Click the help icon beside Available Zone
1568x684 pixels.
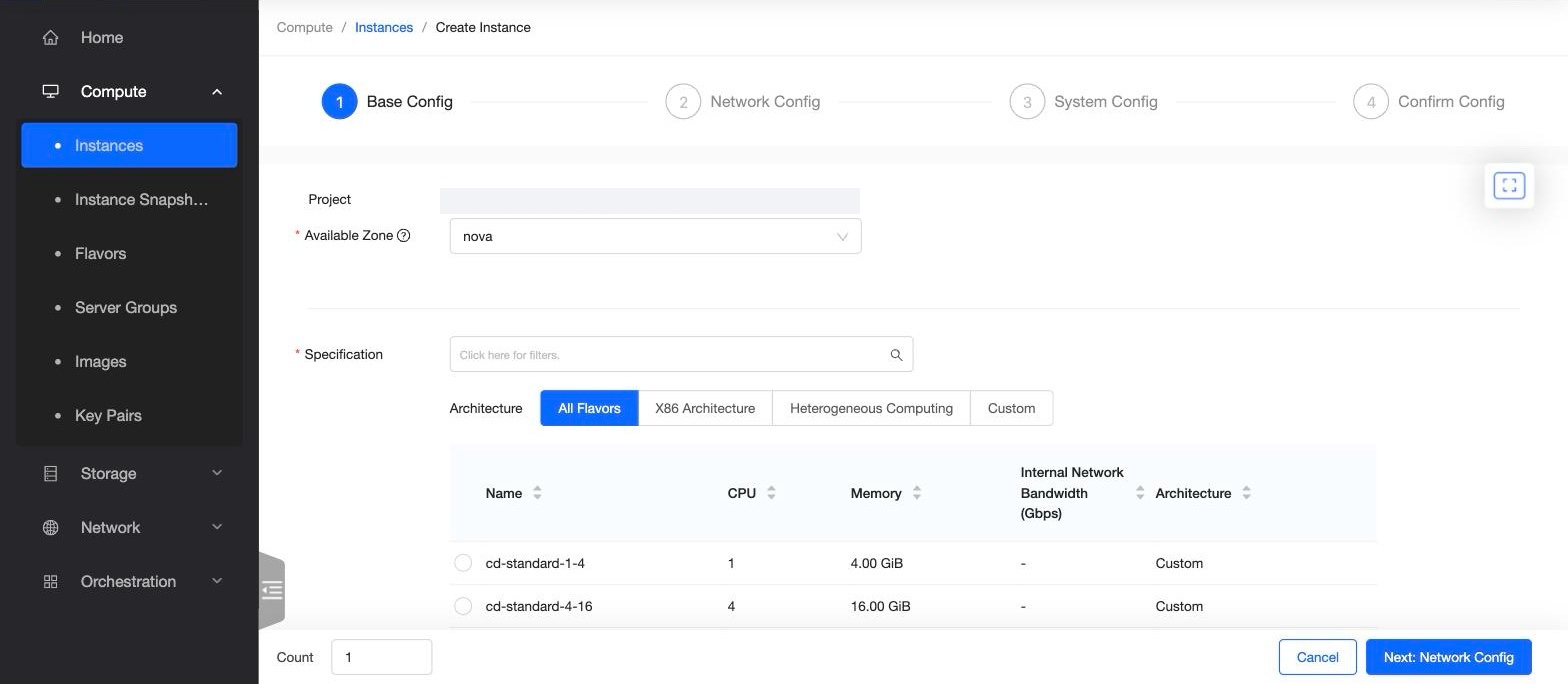404,236
